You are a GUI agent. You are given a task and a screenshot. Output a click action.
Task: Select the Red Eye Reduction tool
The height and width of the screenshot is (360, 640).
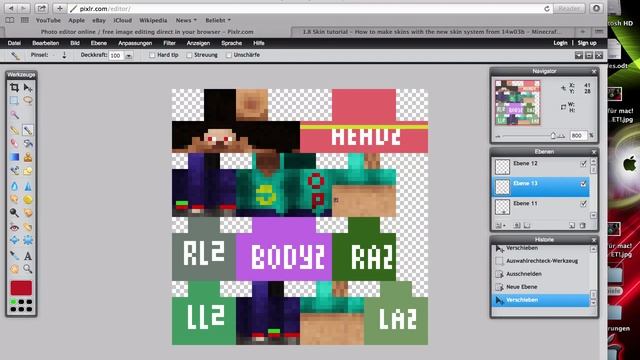pos(14,227)
